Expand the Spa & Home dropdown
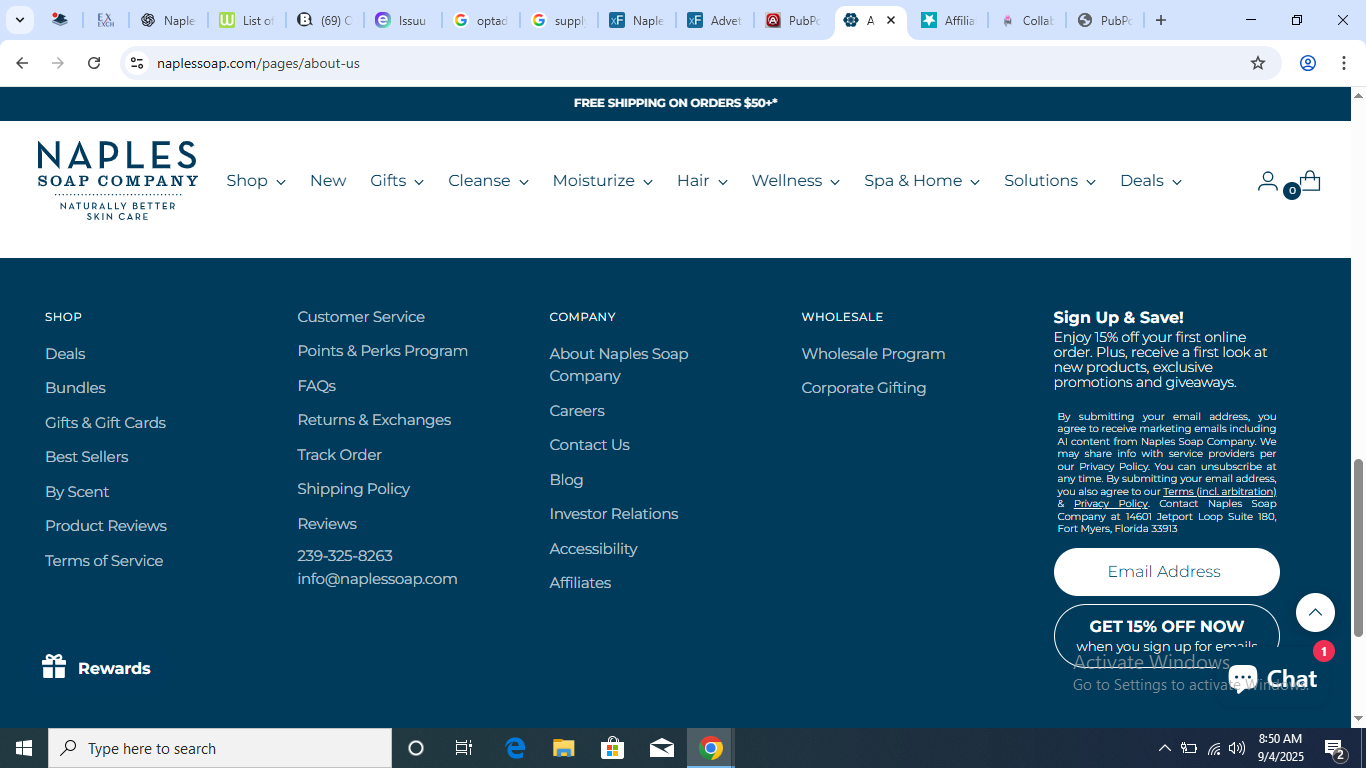1366x768 pixels. click(x=922, y=181)
